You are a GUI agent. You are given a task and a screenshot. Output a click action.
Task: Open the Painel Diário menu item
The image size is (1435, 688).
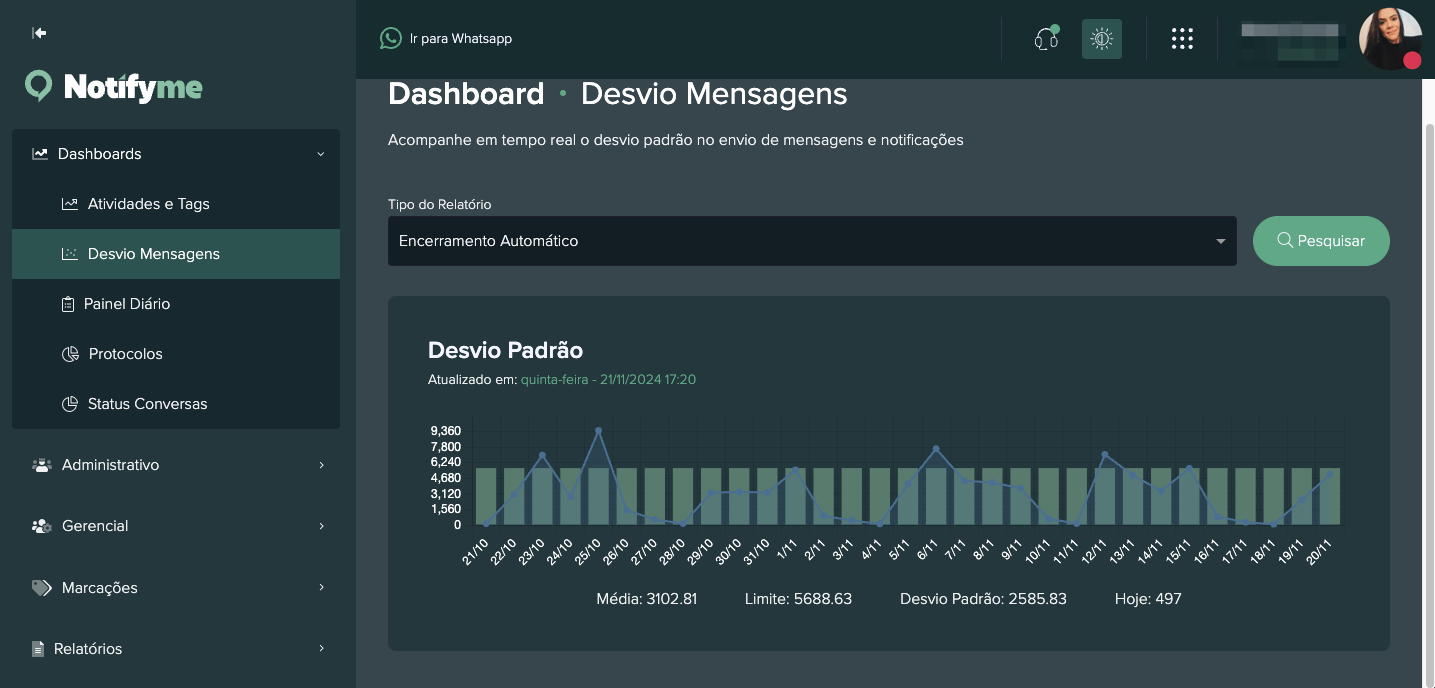click(128, 304)
